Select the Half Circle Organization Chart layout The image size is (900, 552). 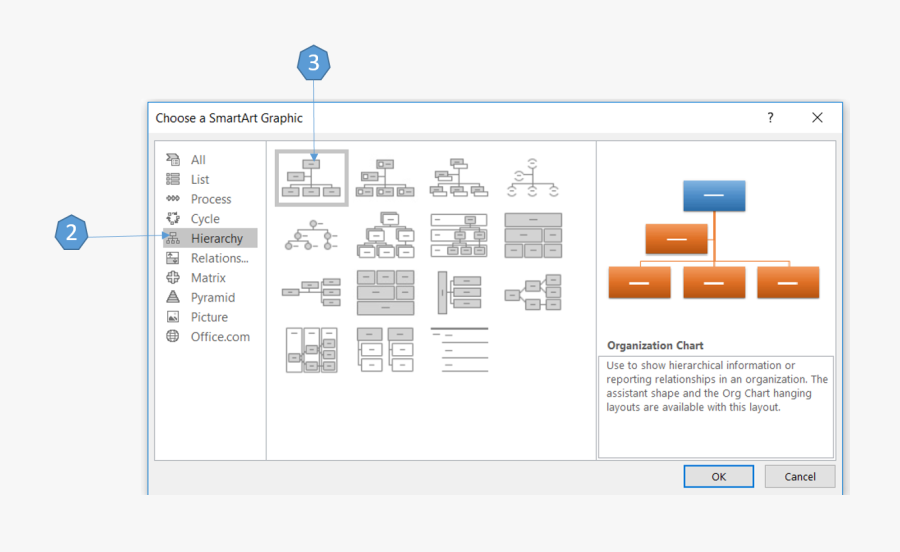(533, 178)
